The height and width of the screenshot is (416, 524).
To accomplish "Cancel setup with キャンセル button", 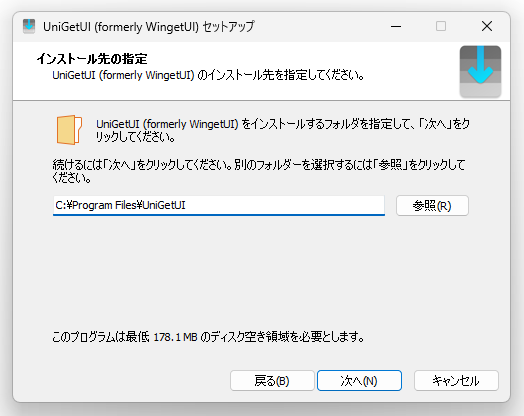I will tap(456, 381).
